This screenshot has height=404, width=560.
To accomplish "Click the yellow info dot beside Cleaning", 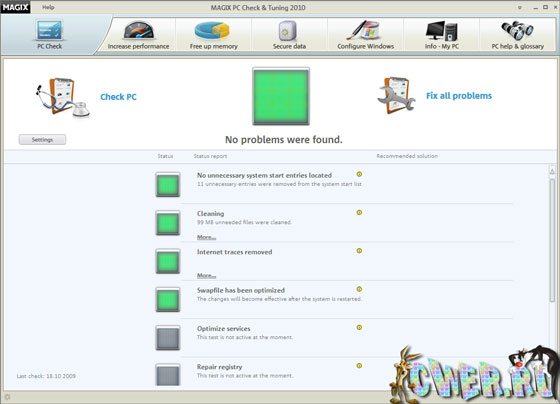I will tap(359, 213).
